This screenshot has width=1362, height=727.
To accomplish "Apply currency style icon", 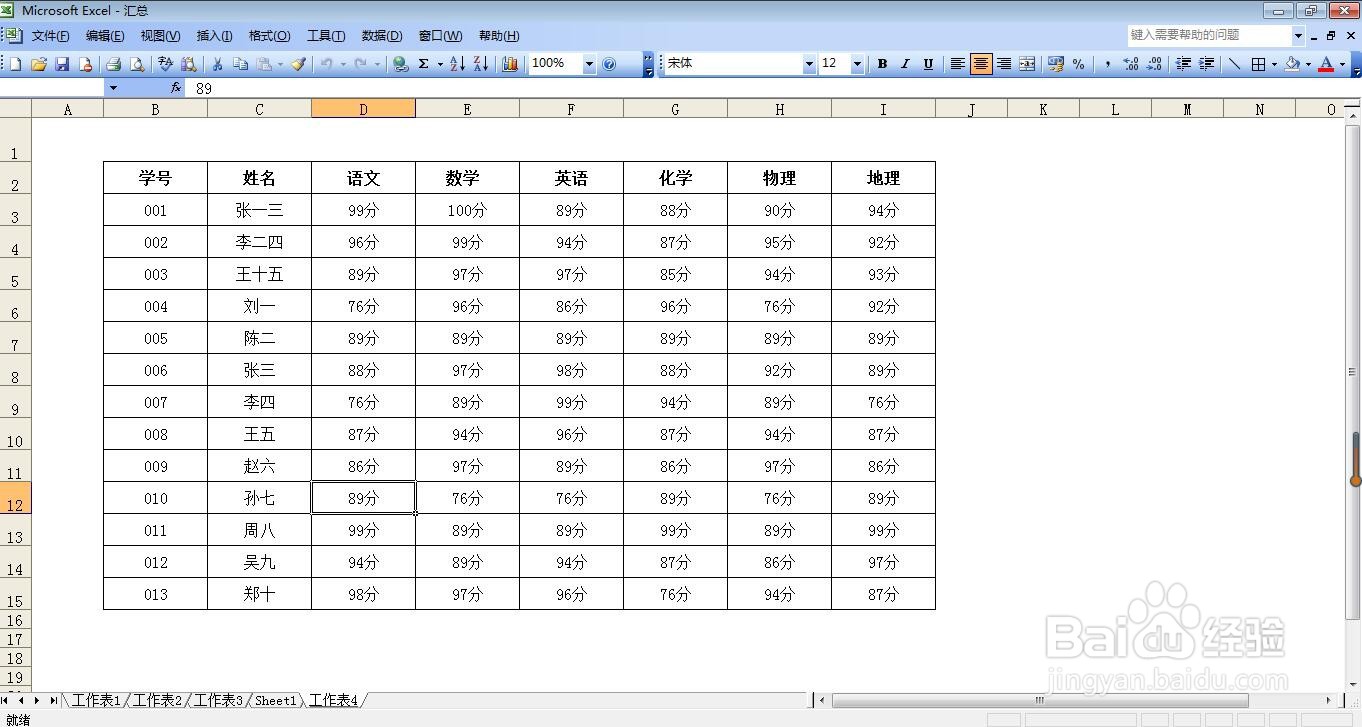I will 1055,63.
